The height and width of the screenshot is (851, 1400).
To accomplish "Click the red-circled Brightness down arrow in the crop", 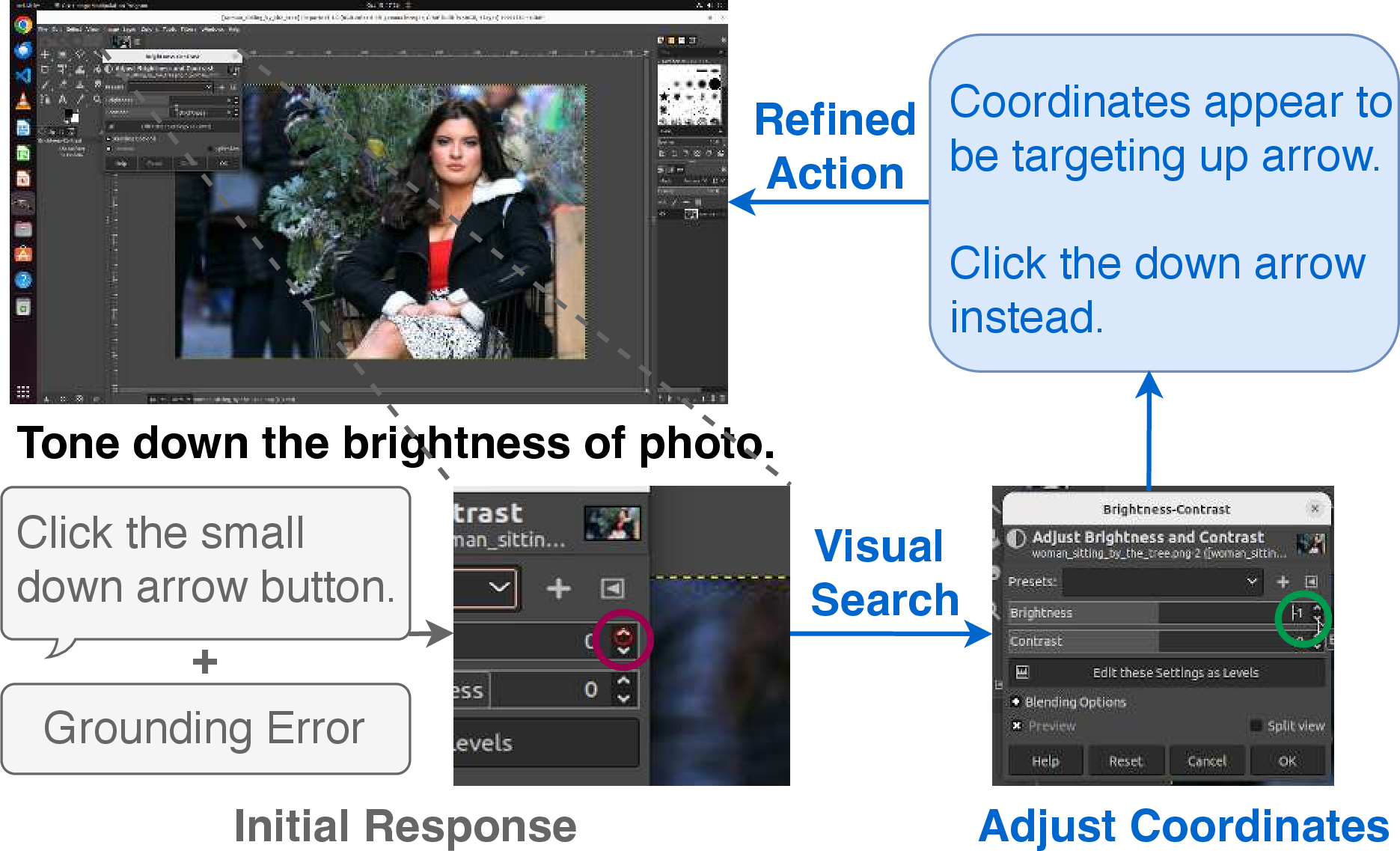I will 623,650.
